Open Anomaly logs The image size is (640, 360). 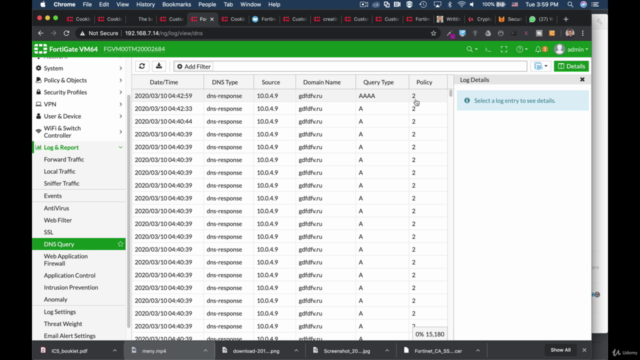(x=55, y=300)
